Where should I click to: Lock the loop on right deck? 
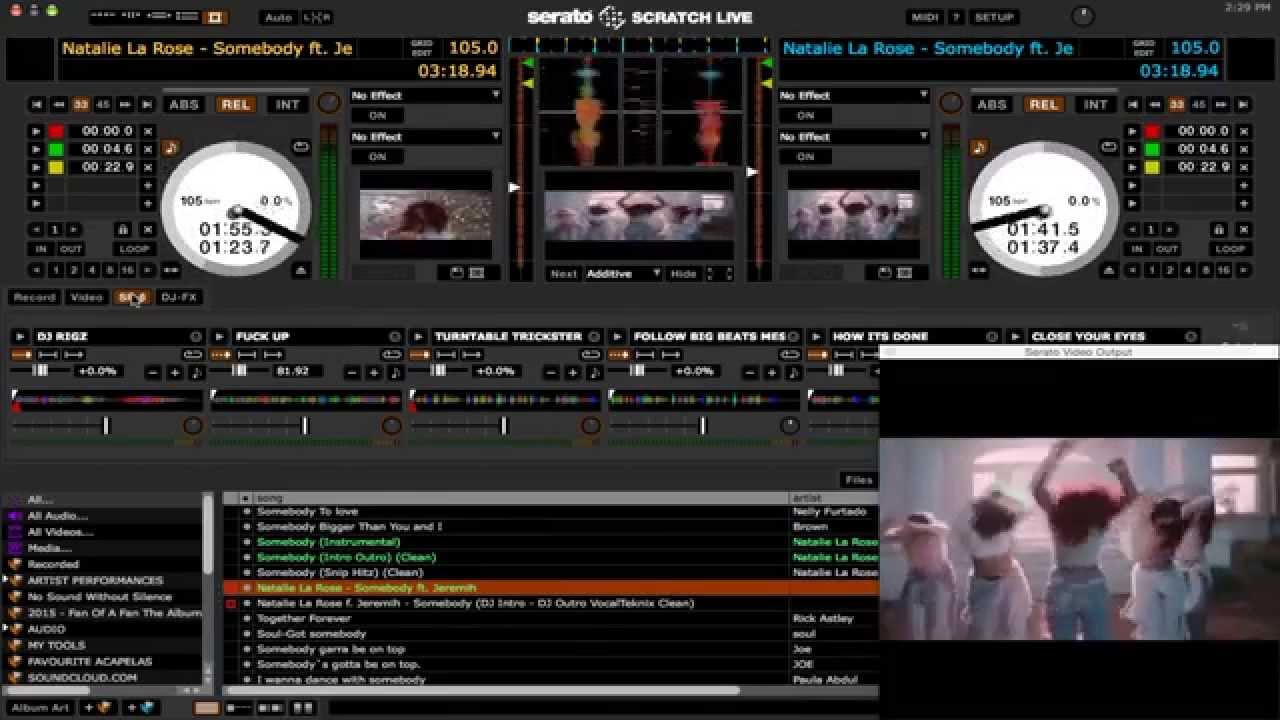pos(1217,229)
